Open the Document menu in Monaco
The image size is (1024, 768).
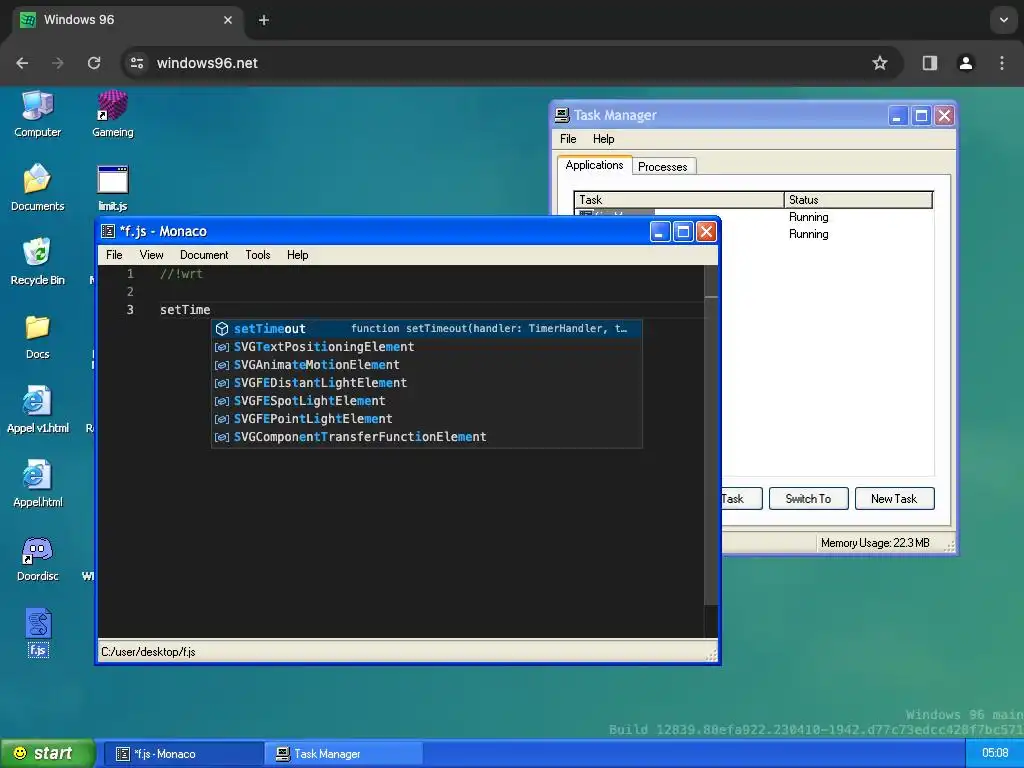(x=204, y=255)
